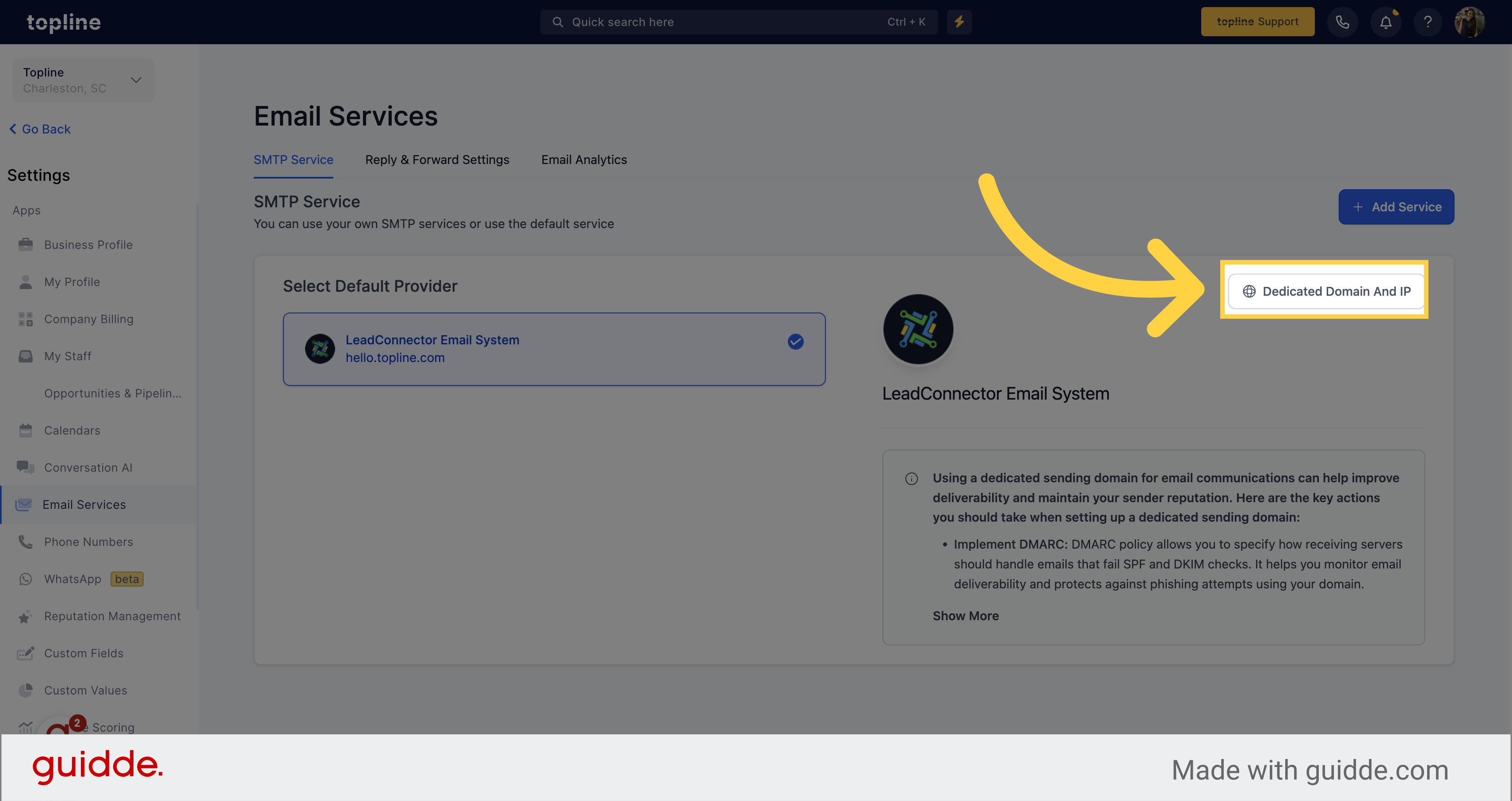
Task: Click the My Profile person icon
Action: click(x=25, y=282)
